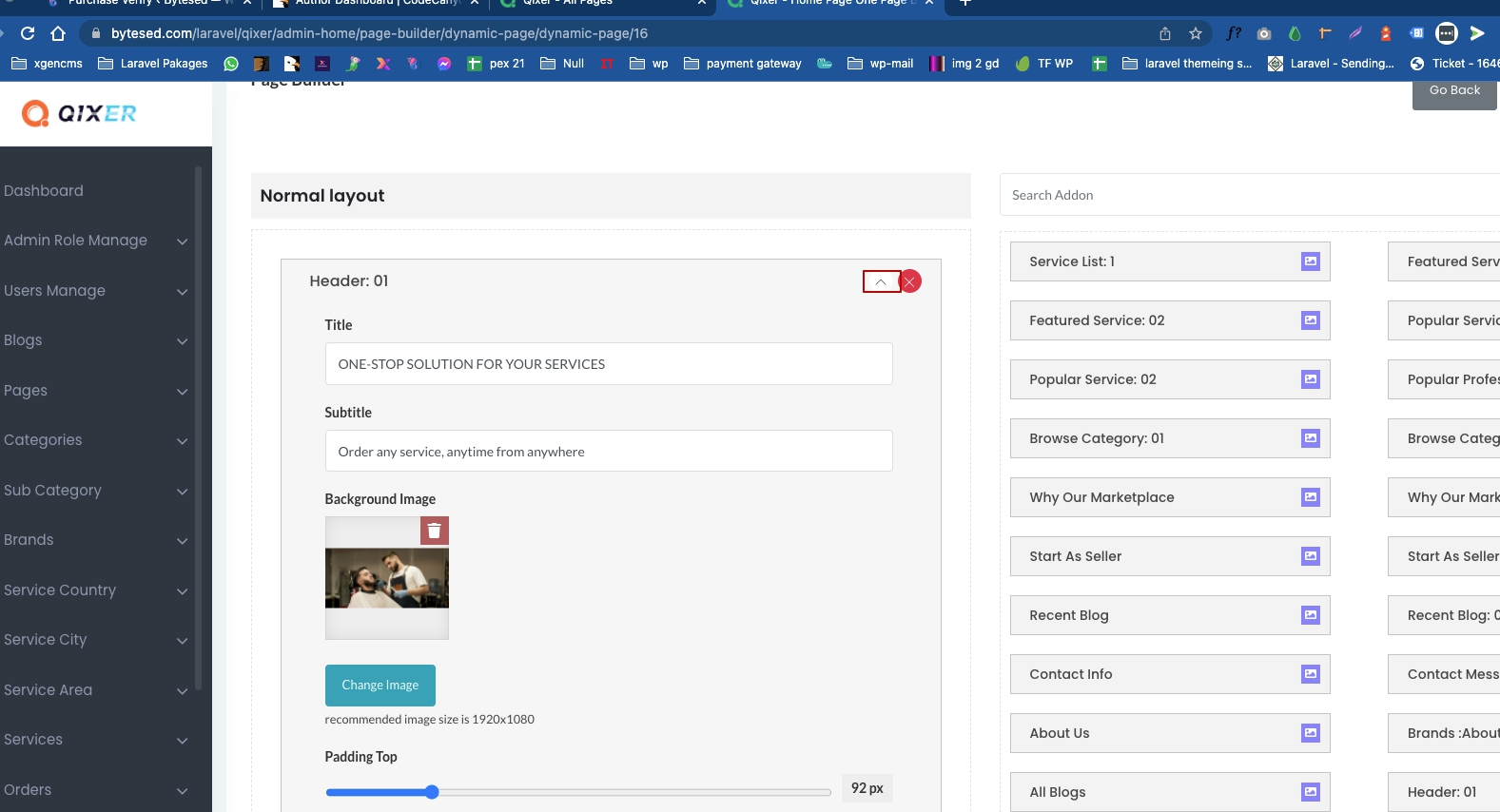
Task: Reload the page in the browser
Action: pyautogui.click(x=28, y=33)
